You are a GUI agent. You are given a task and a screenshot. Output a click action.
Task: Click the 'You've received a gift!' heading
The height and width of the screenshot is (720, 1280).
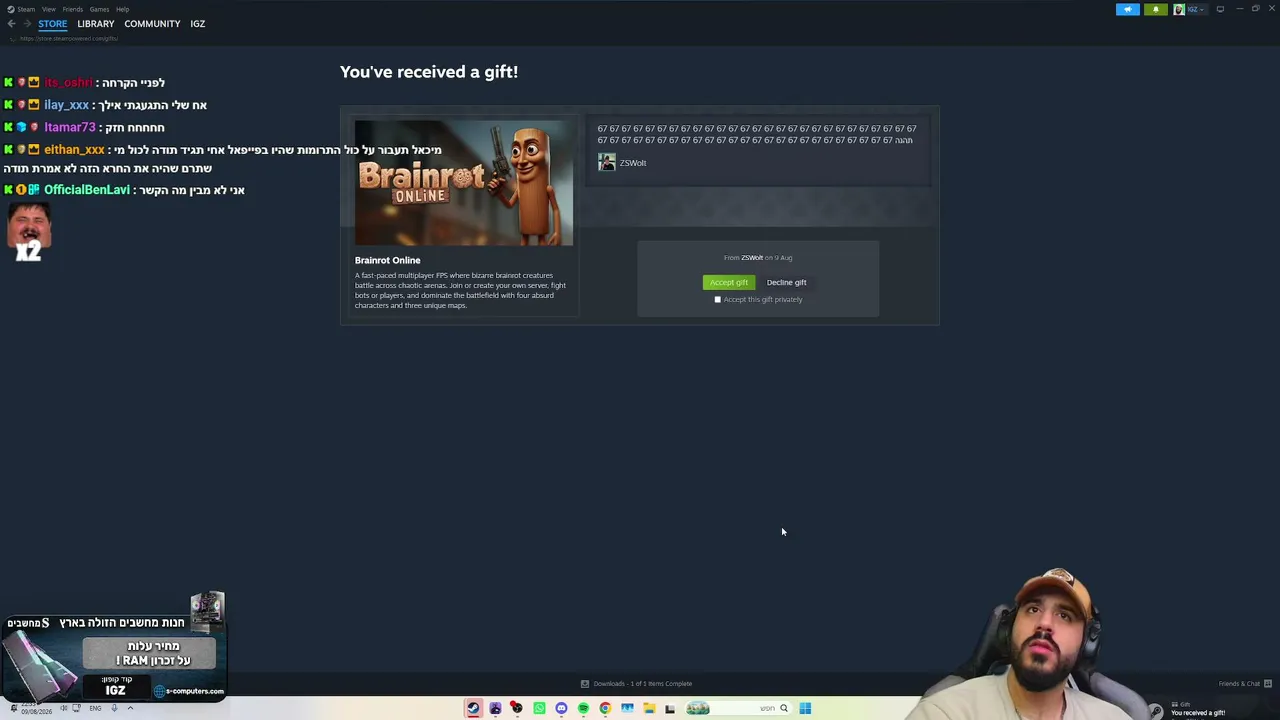click(429, 72)
